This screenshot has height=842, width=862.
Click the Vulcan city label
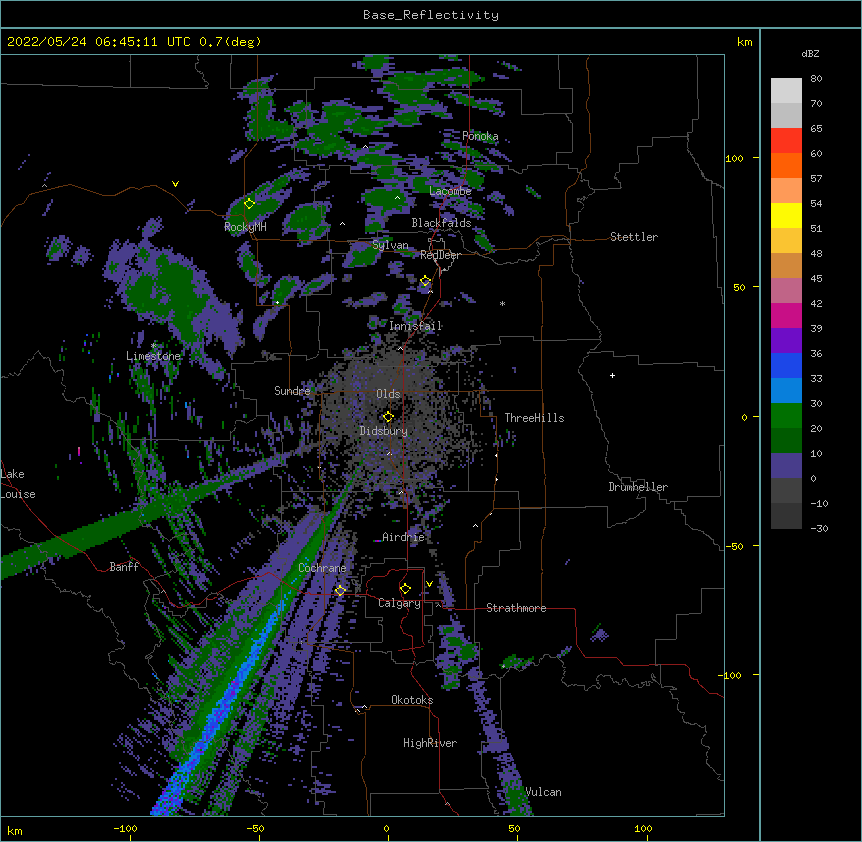(x=543, y=792)
